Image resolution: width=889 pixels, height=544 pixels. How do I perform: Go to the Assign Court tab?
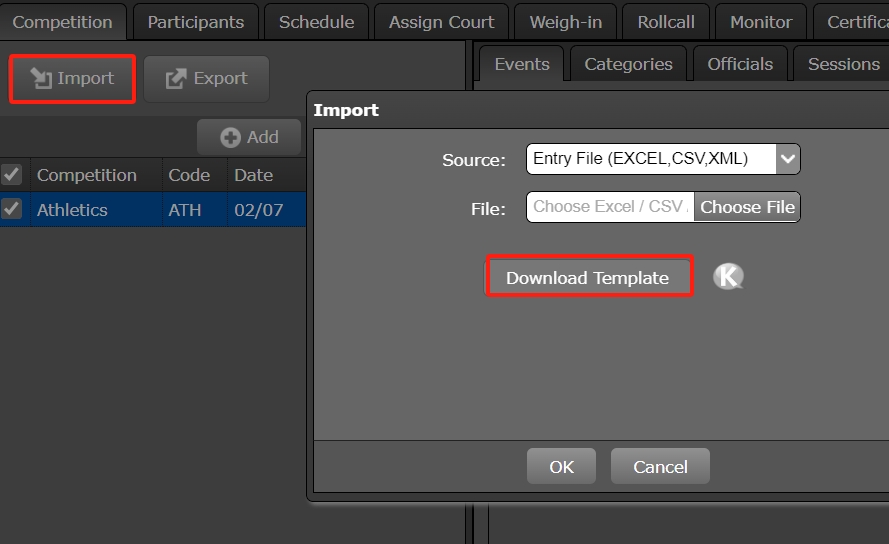click(x=441, y=22)
